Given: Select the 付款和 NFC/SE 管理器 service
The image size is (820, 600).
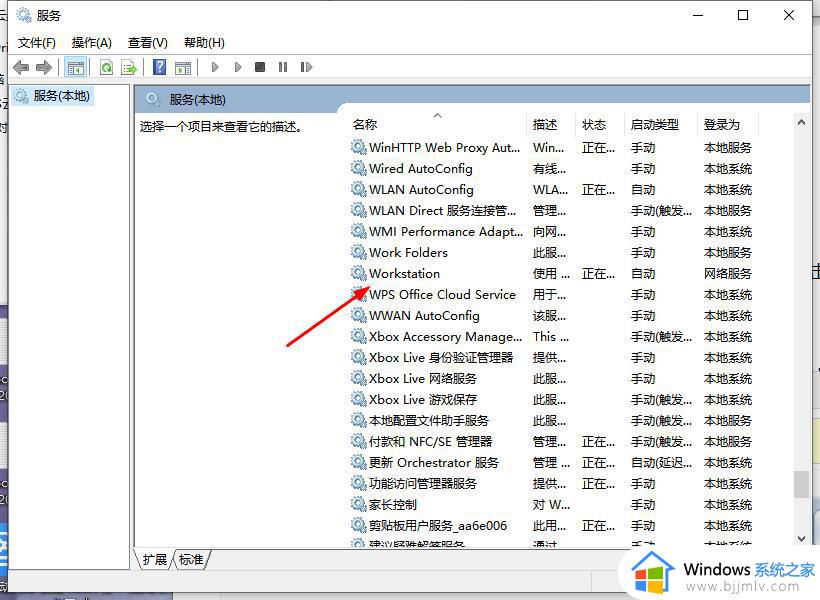Looking at the screenshot, I should click(551, 441).
